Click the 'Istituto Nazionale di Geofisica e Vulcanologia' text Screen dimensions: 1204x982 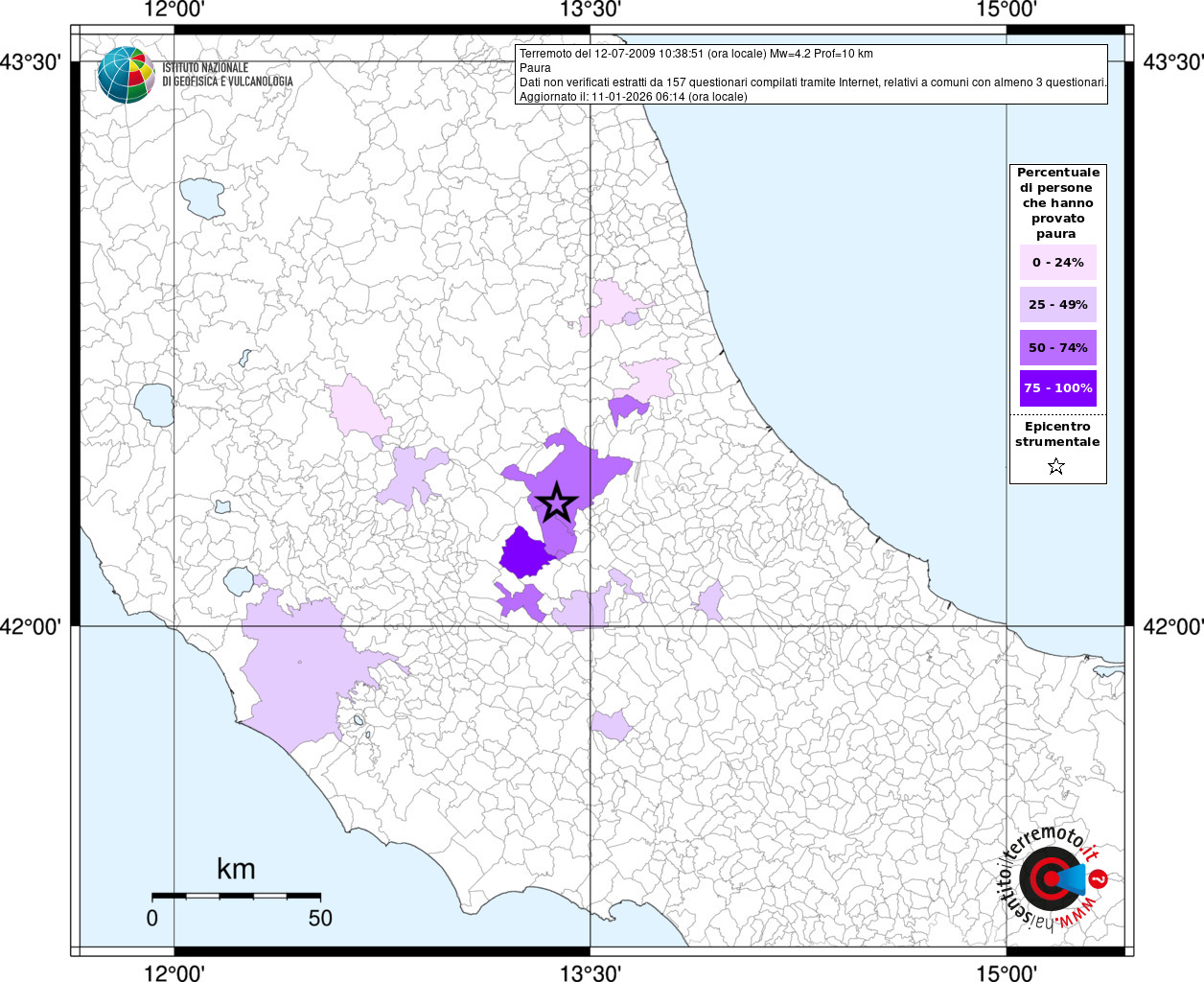[x=227, y=75]
